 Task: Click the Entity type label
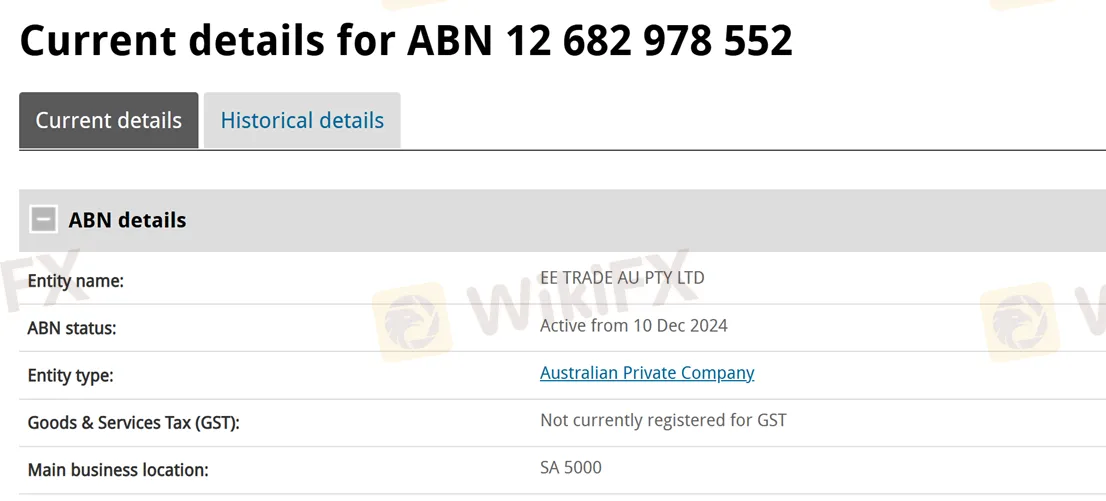pos(70,376)
